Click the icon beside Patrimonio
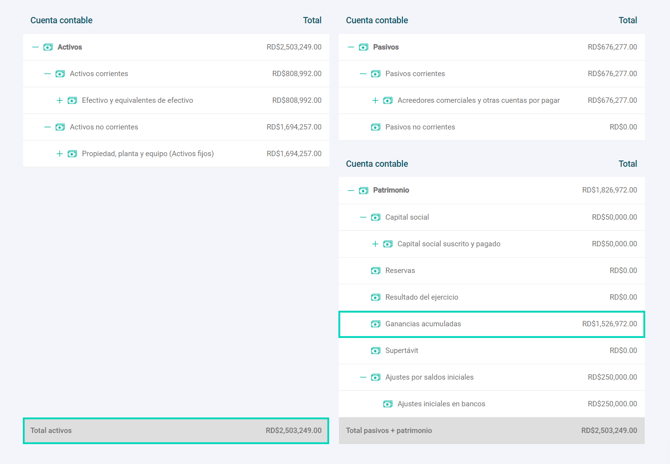The image size is (670, 464). (364, 190)
